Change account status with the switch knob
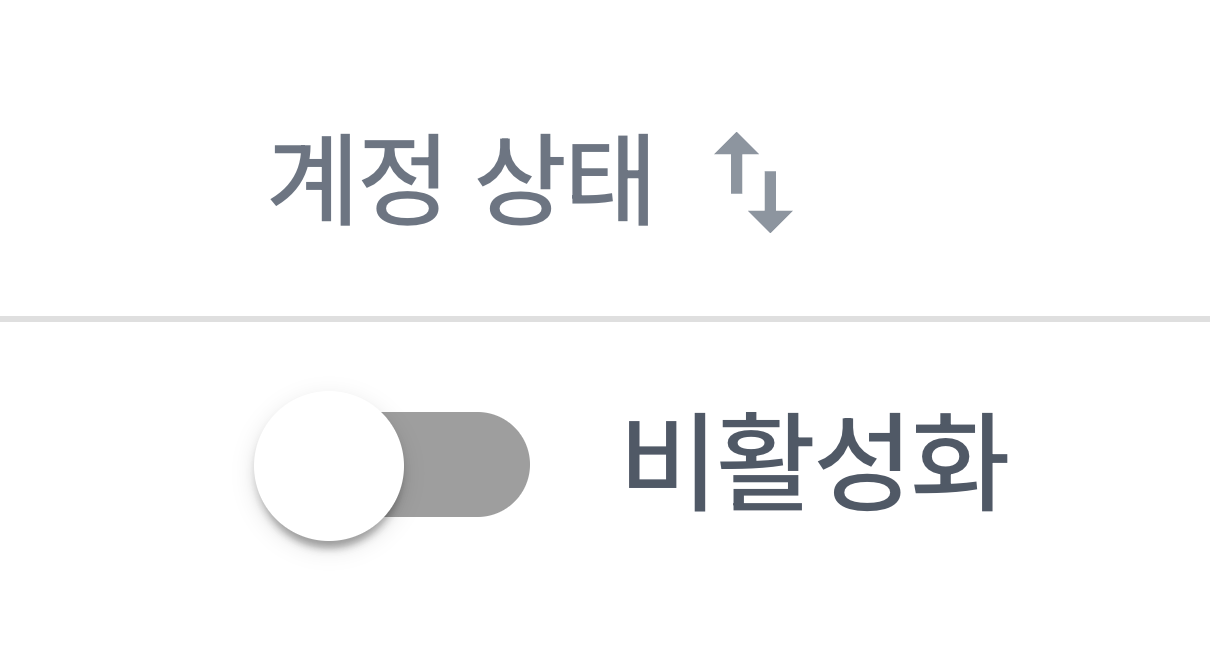1210x670 pixels. (329, 466)
